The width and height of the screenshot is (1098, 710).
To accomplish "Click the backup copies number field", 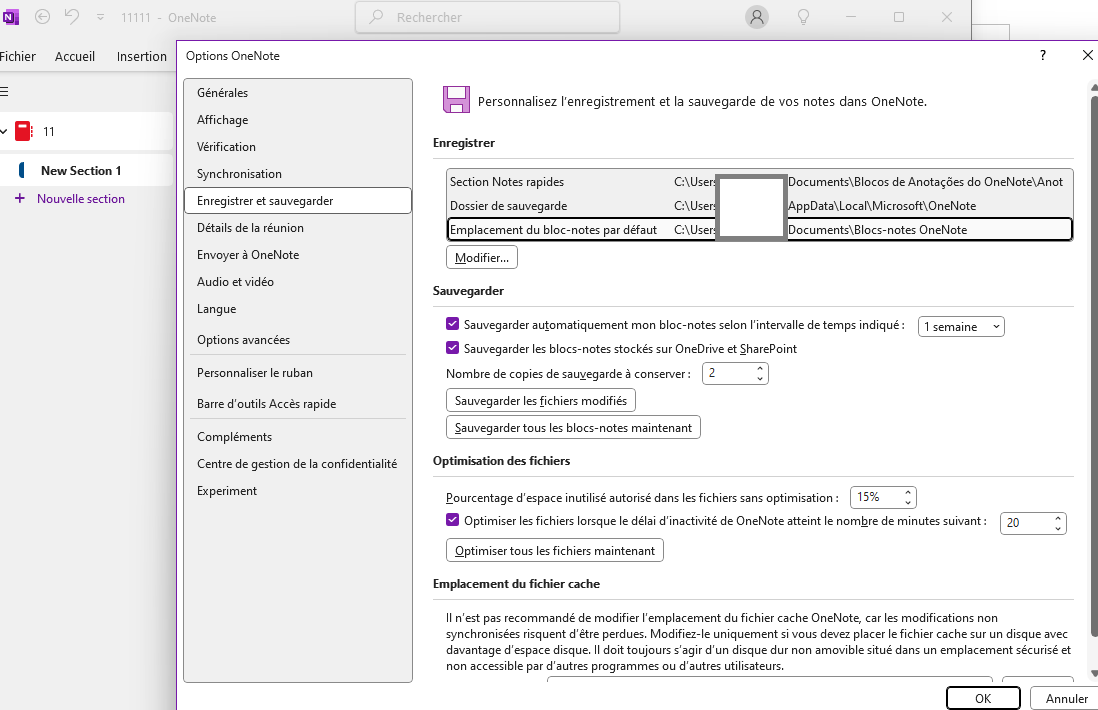I will [x=728, y=373].
